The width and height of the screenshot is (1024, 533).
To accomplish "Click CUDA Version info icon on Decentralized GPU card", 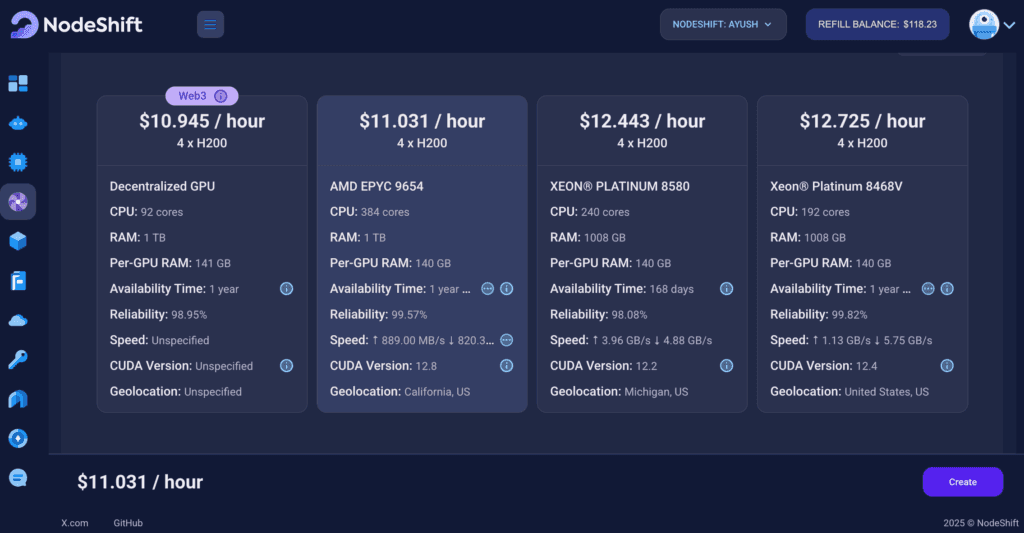I will [287, 366].
